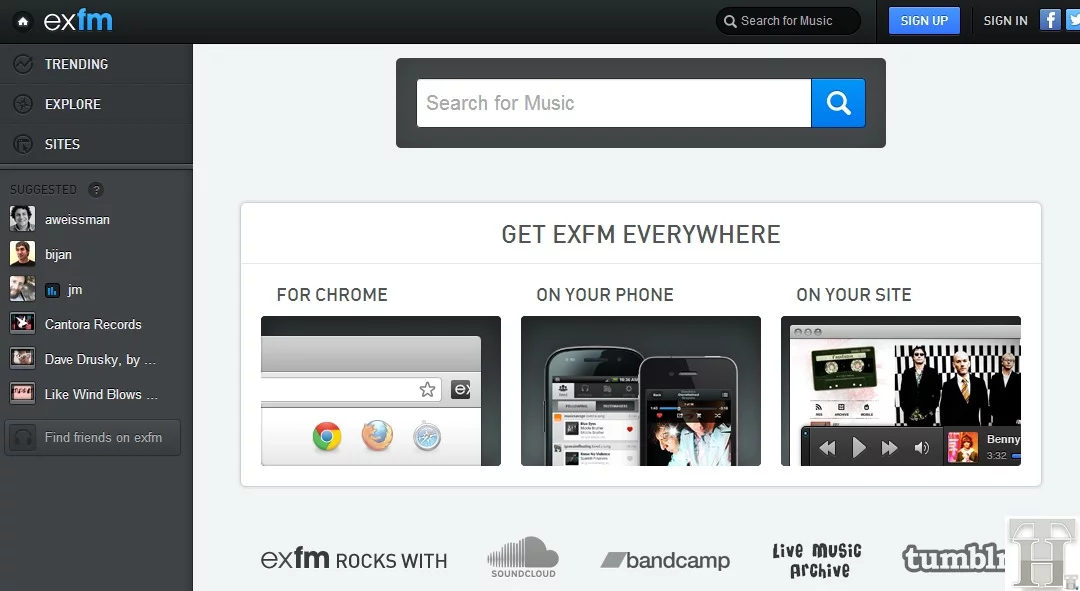Click the fast-forward button in site player
This screenshot has height=591, width=1080.
click(x=889, y=448)
